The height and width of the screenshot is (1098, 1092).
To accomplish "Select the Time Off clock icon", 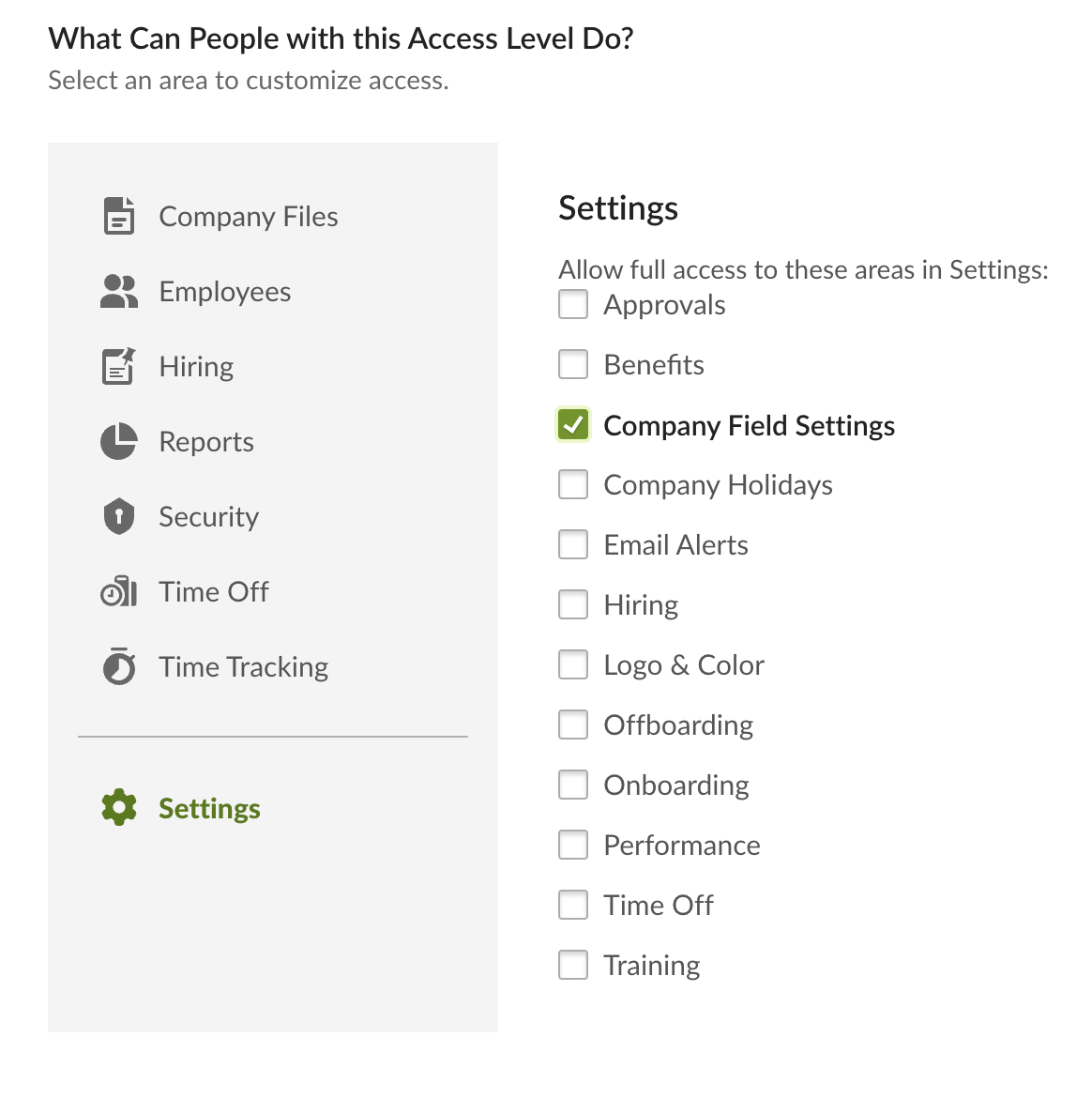I will (x=119, y=591).
